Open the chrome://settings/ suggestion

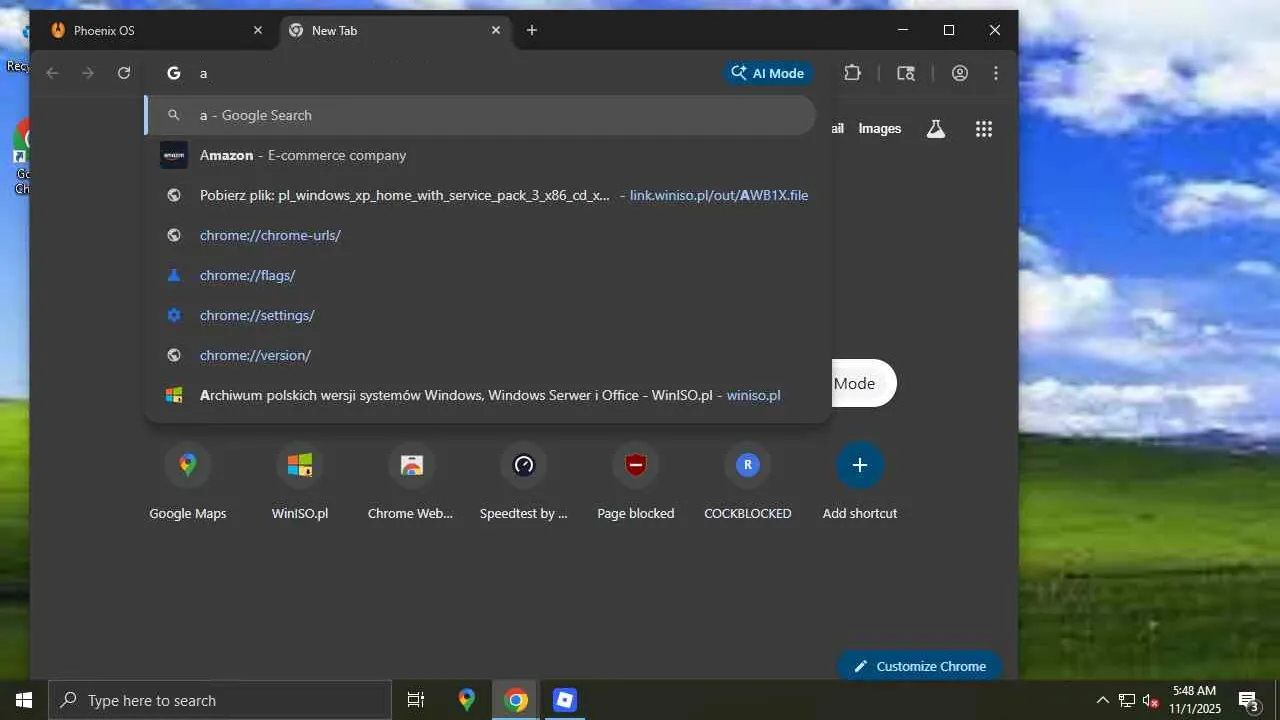[480, 315]
